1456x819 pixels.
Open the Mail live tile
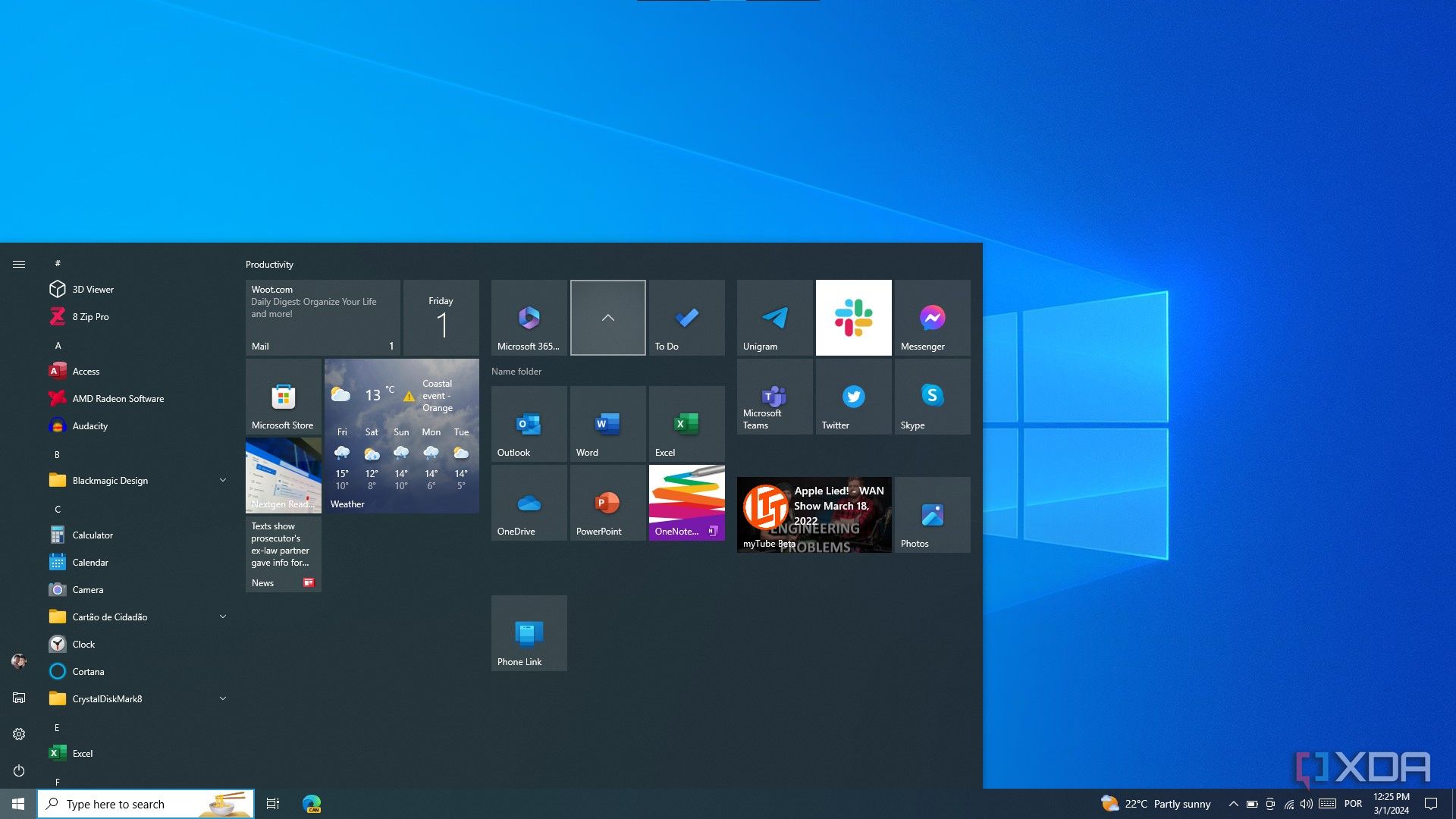tap(323, 318)
